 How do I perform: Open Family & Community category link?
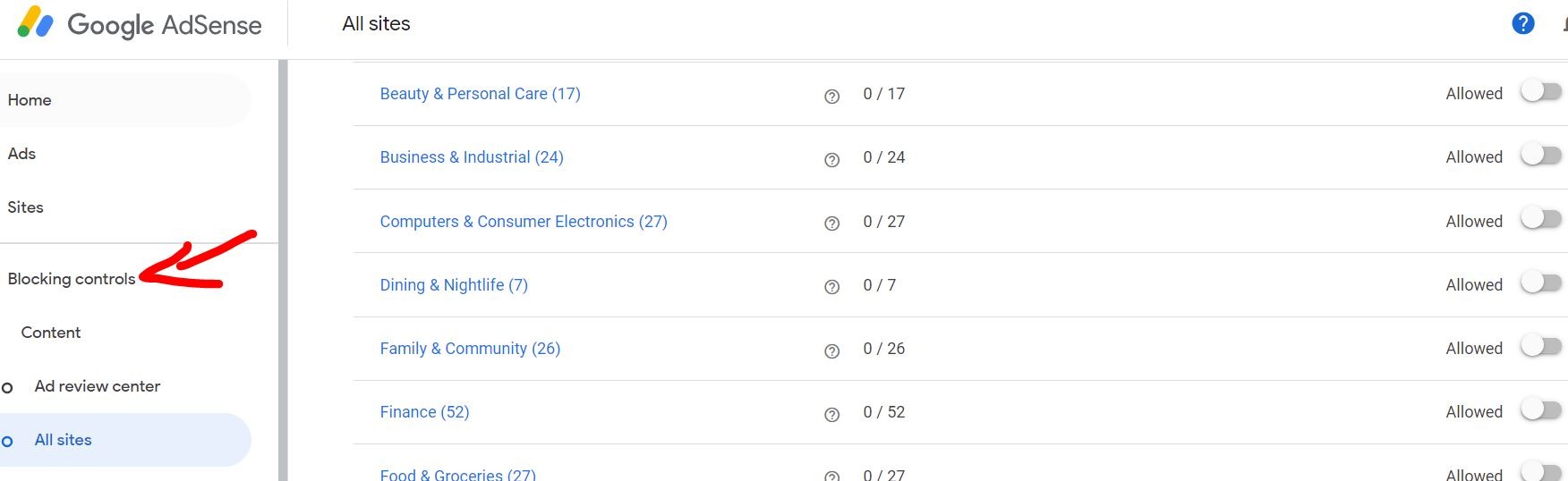(469, 349)
